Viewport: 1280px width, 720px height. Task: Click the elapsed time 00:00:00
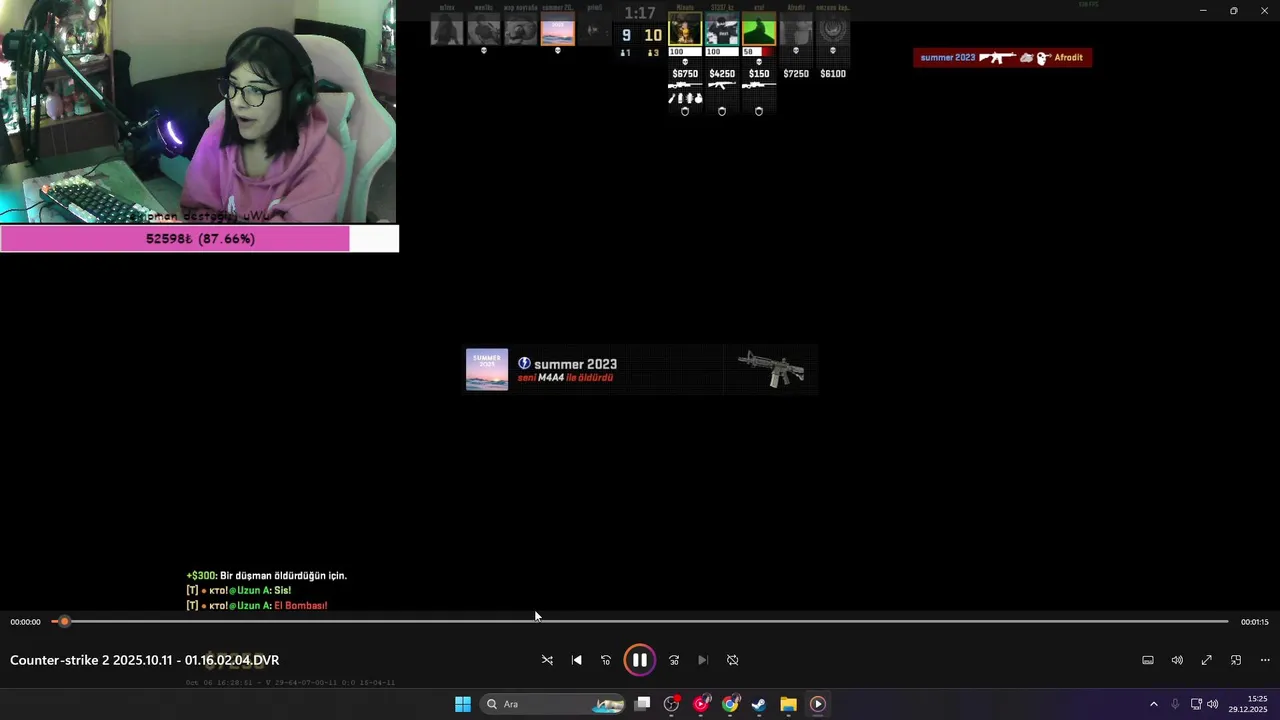26,622
